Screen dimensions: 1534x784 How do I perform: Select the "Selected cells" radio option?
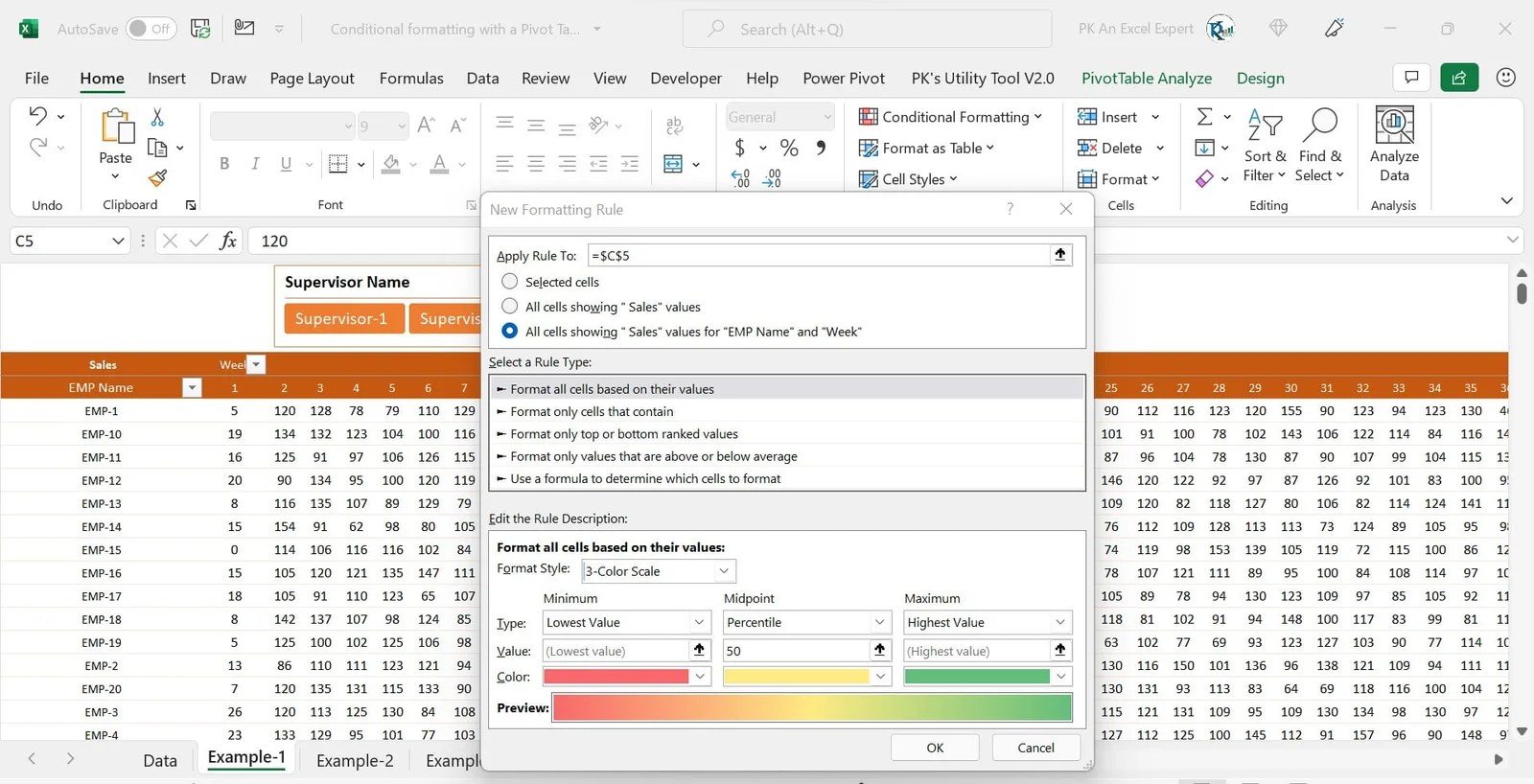[510, 282]
